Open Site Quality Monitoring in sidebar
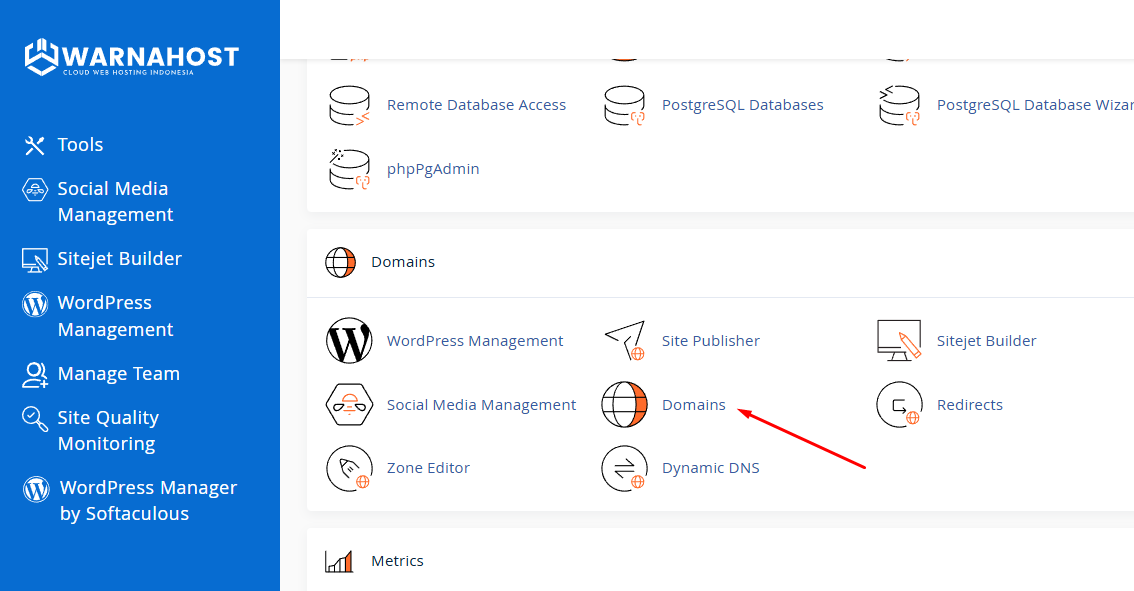The width and height of the screenshot is (1134, 591). tap(108, 430)
